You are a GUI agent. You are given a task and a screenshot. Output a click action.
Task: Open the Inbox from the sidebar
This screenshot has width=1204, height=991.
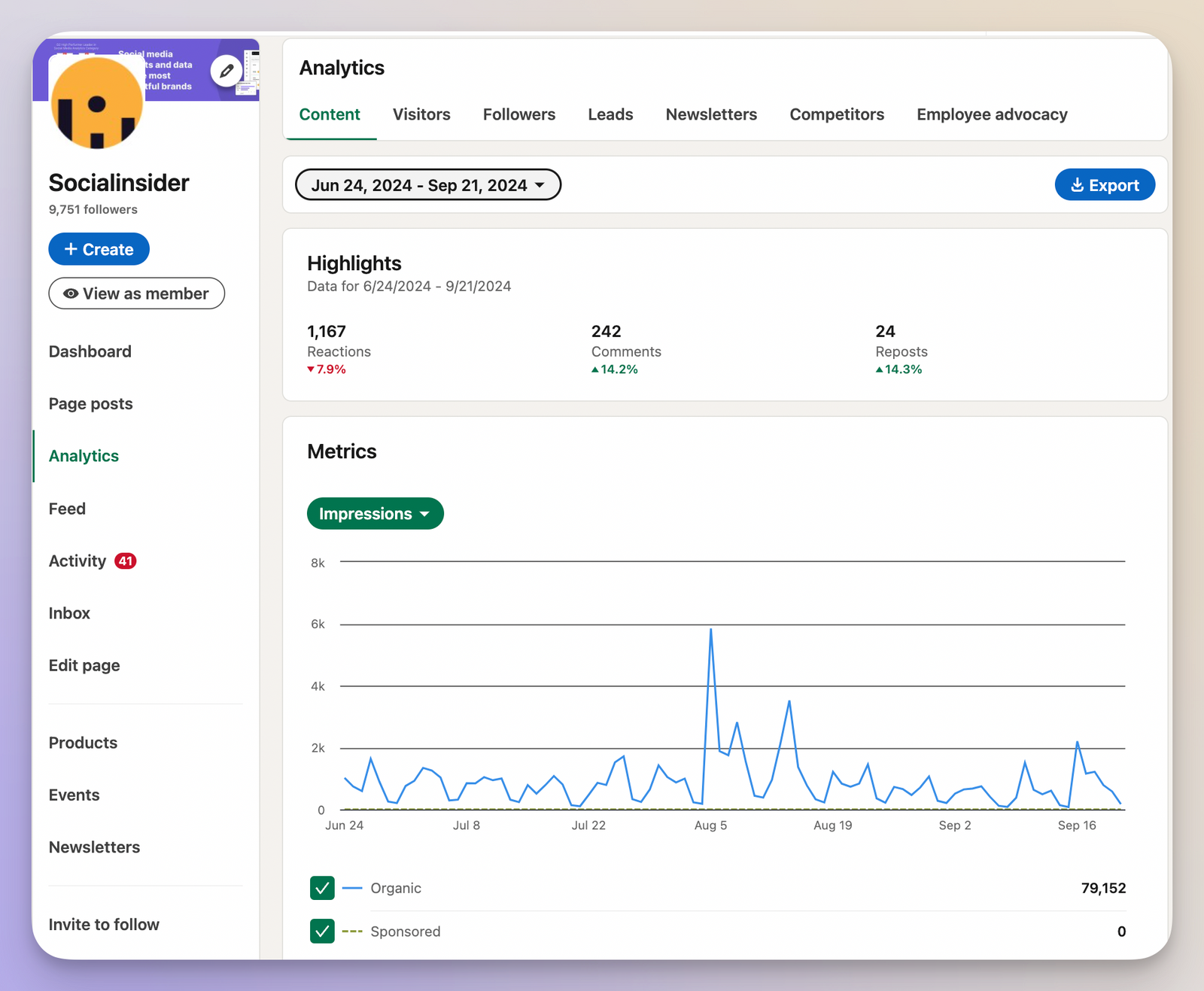pyautogui.click(x=69, y=613)
